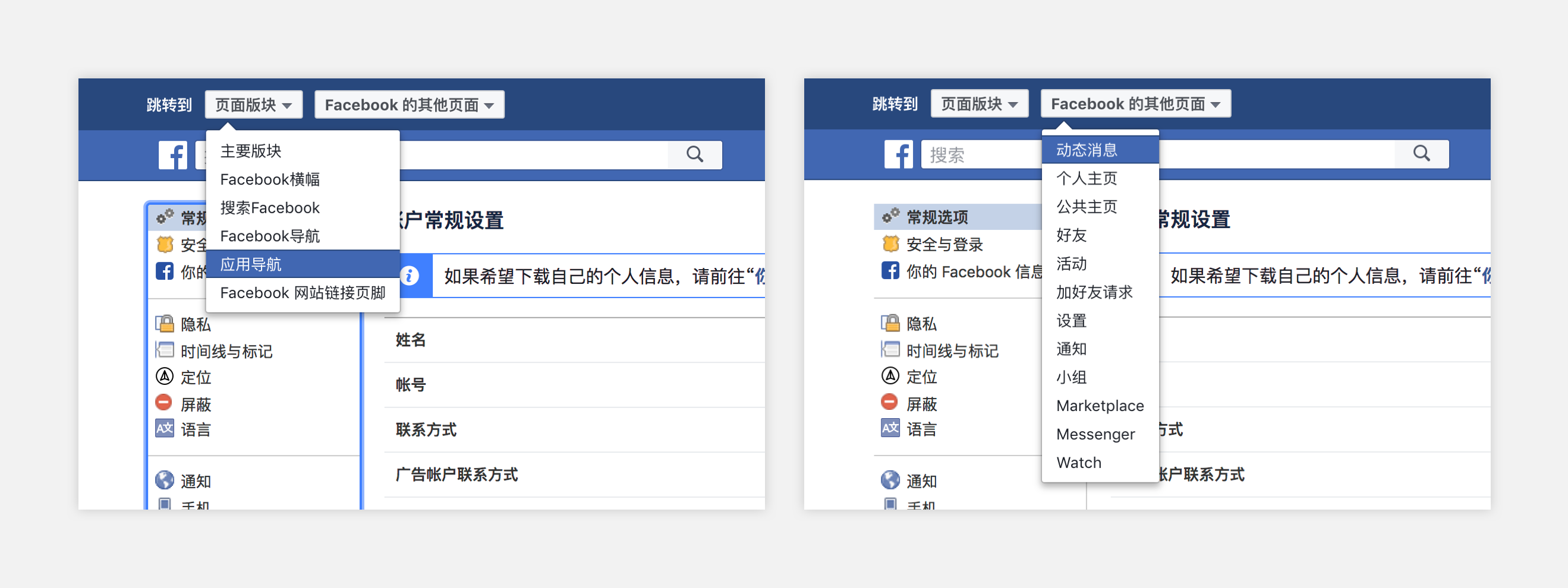Image resolution: width=1568 pixels, height=588 pixels.
Task: Click the red 屏蔽 icon in the left screenshot
Action: pyautogui.click(x=163, y=403)
